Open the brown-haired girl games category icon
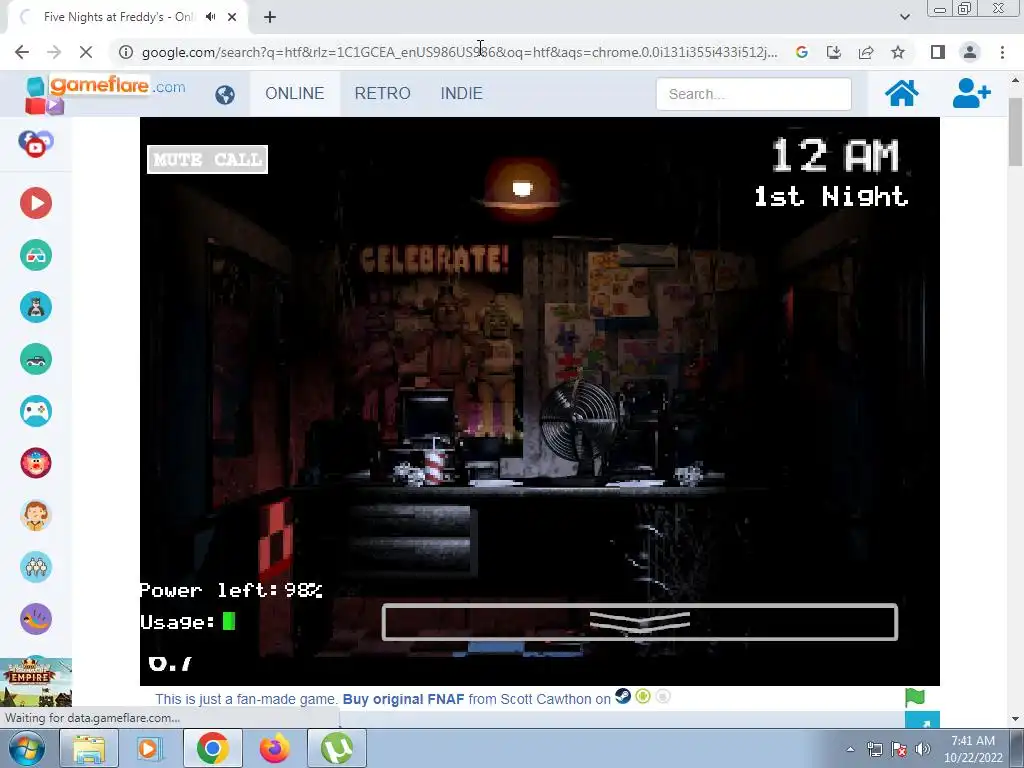This screenshot has width=1024, height=768. pos(36,515)
